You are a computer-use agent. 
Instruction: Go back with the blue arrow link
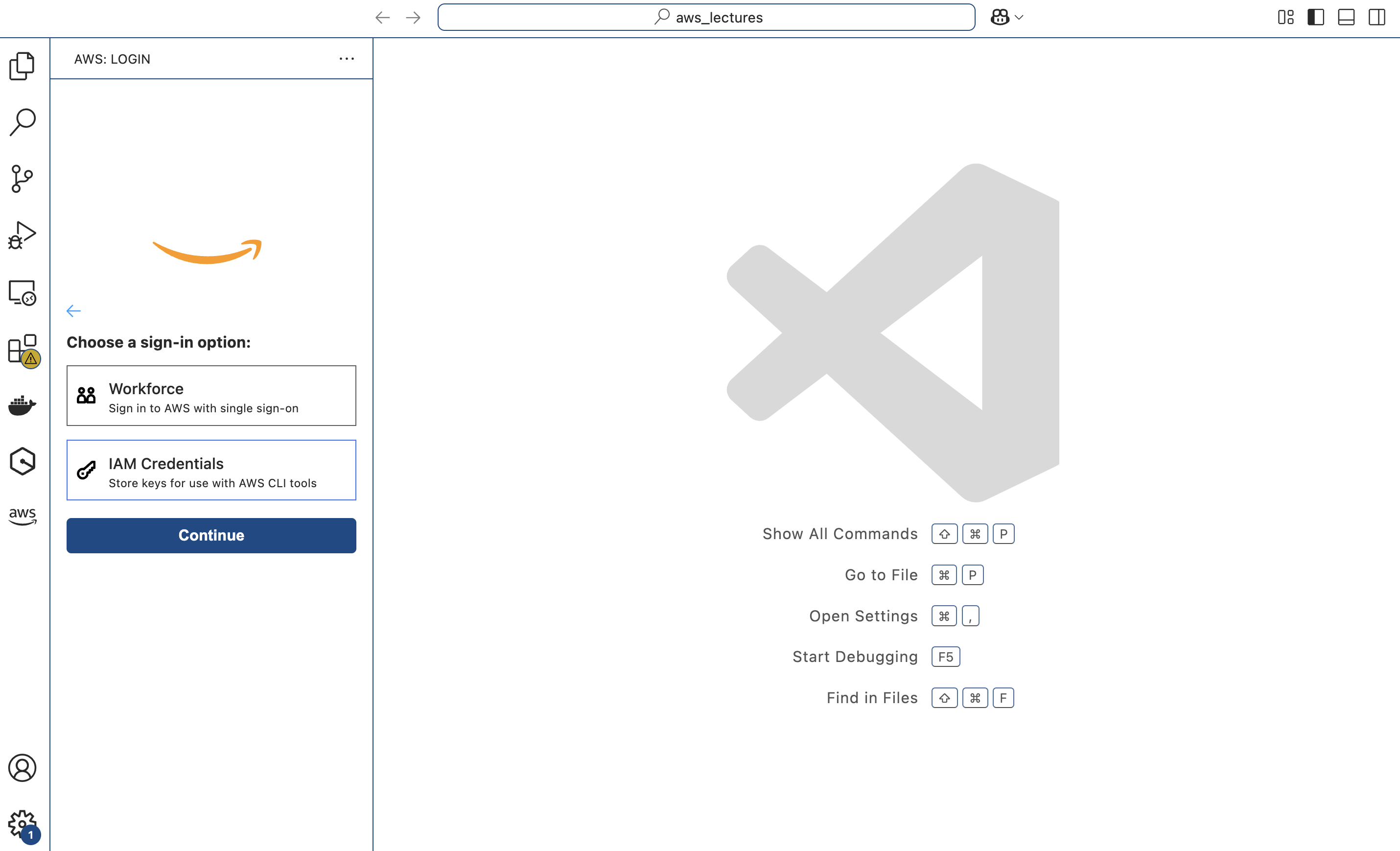73,311
